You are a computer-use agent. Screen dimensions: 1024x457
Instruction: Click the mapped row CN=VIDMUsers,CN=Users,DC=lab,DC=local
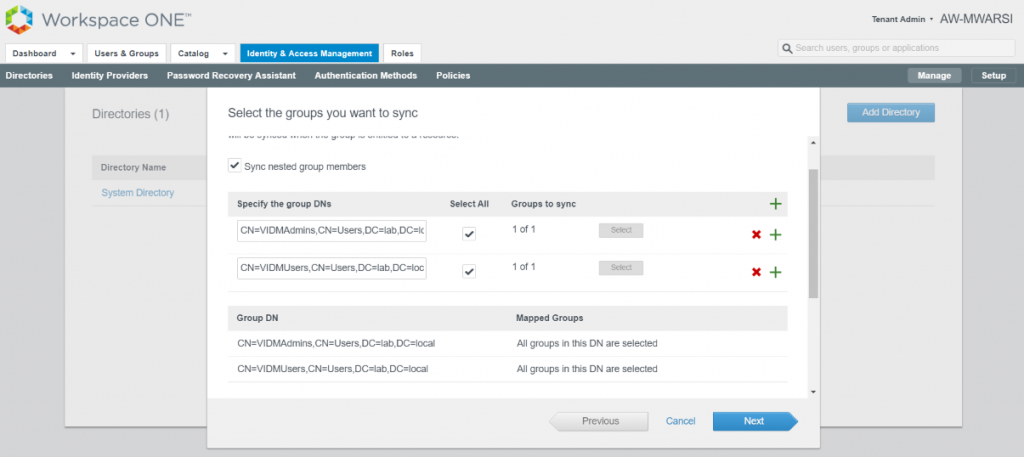[x=507, y=369]
